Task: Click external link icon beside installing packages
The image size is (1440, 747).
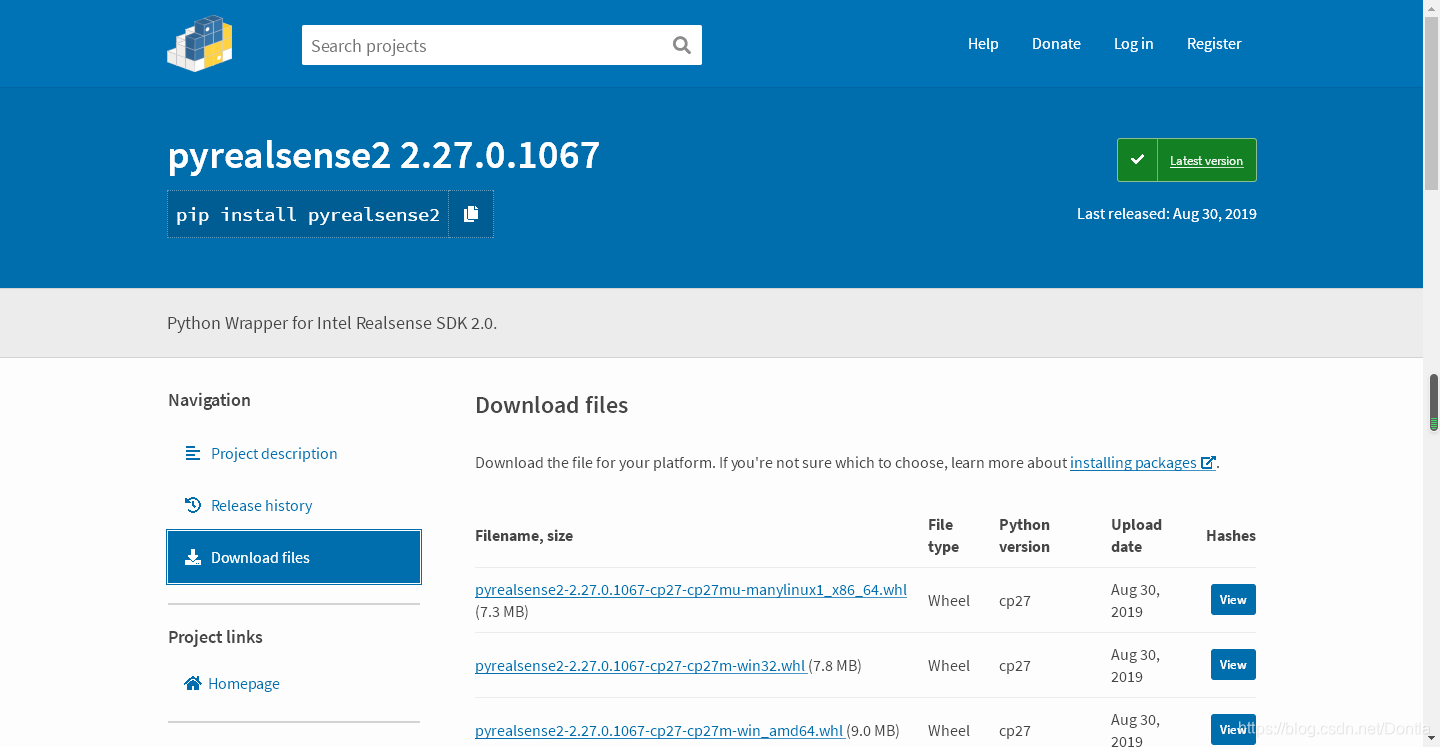Action: pyautogui.click(x=1208, y=463)
